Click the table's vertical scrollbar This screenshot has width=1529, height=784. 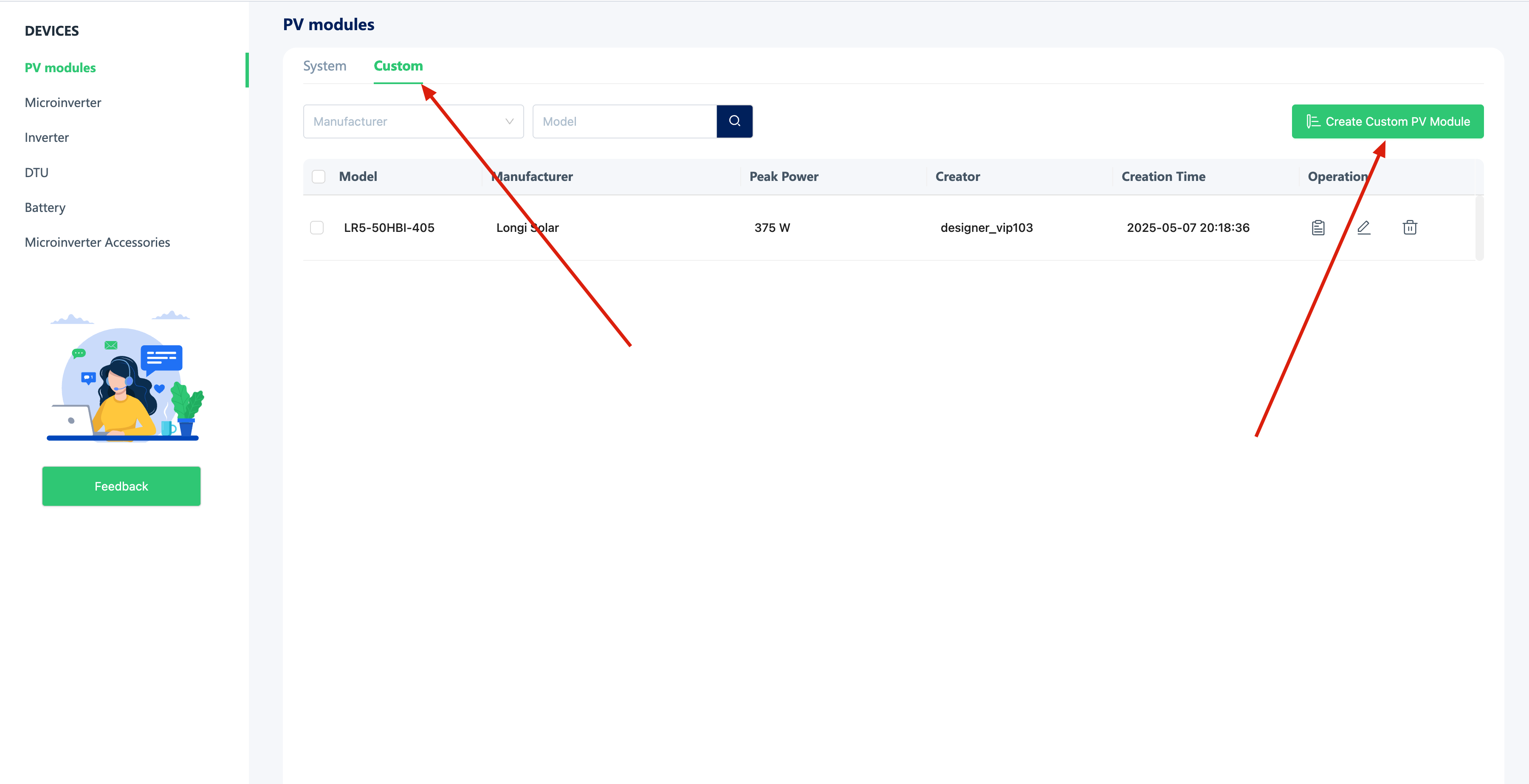pos(1479,228)
